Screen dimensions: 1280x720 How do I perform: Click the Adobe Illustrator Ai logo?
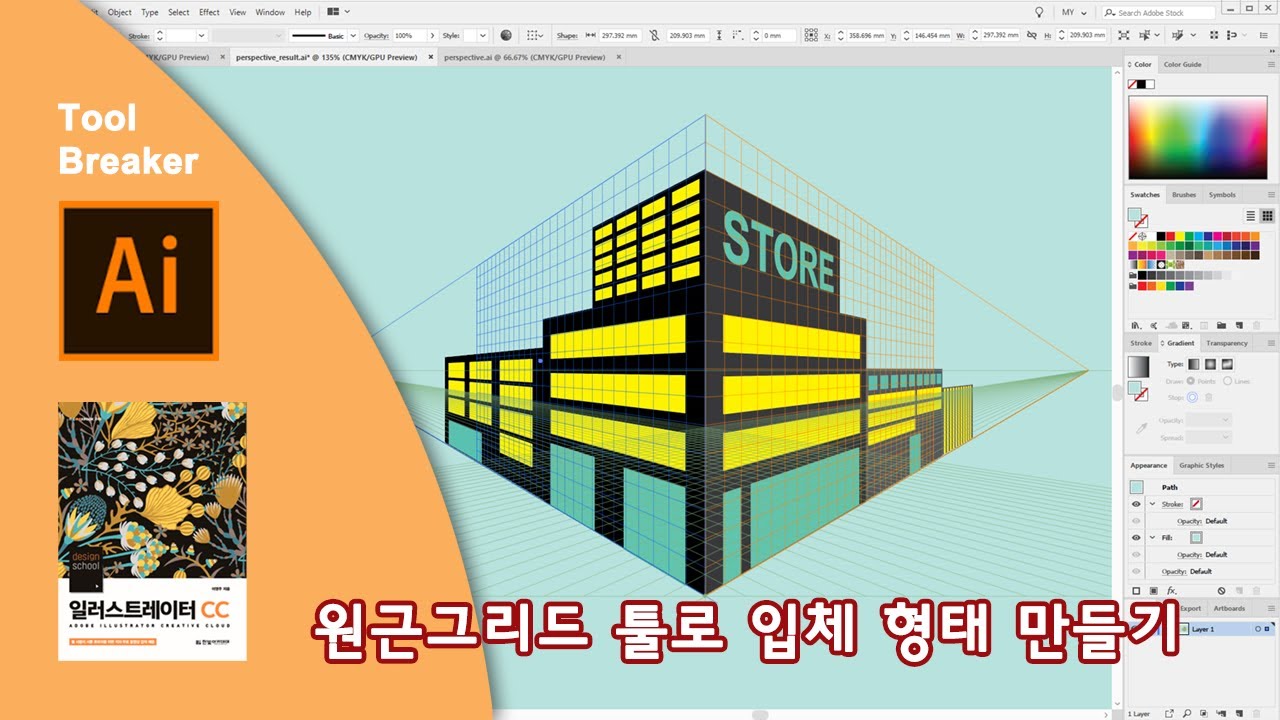pos(139,281)
